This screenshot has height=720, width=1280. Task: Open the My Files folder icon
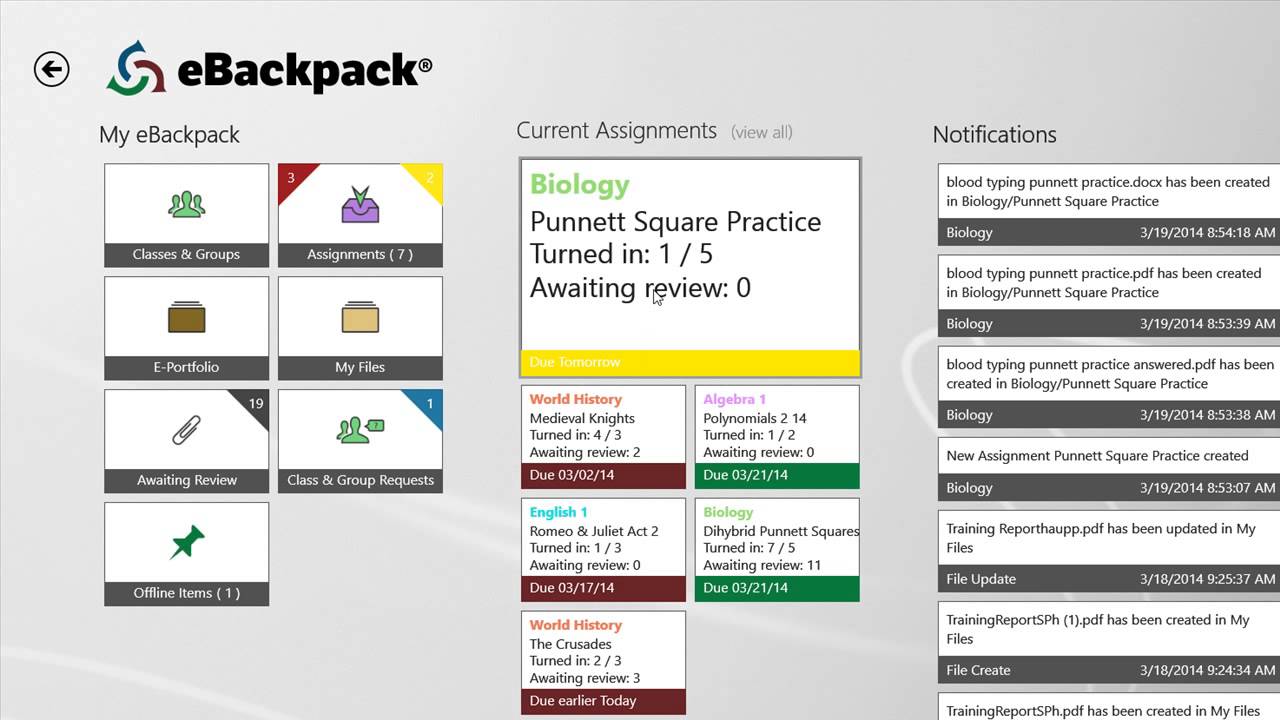click(x=360, y=317)
